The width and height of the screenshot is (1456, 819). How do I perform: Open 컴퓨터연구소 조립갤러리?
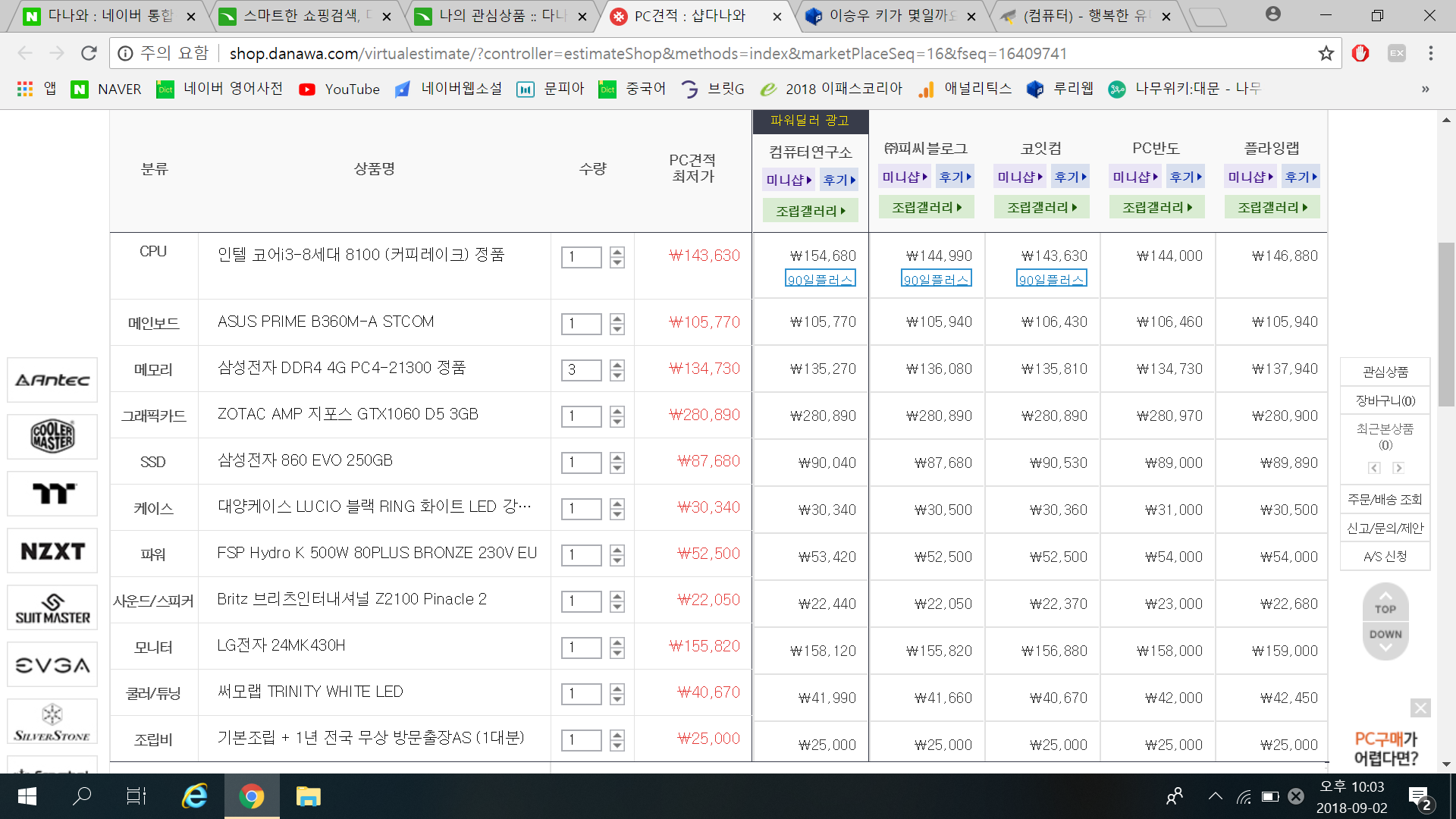[811, 211]
